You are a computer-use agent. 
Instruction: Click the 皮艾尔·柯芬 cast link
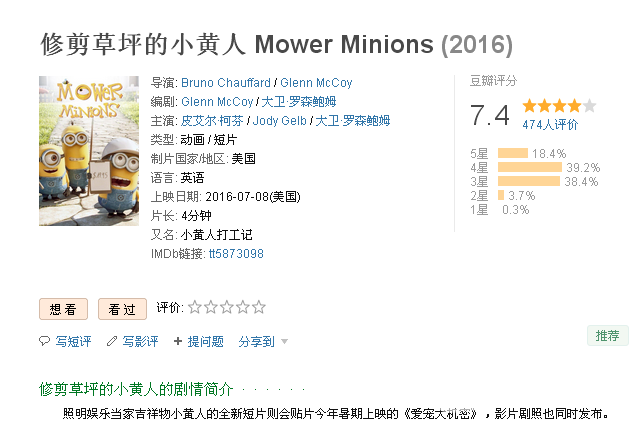[x=212, y=121]
